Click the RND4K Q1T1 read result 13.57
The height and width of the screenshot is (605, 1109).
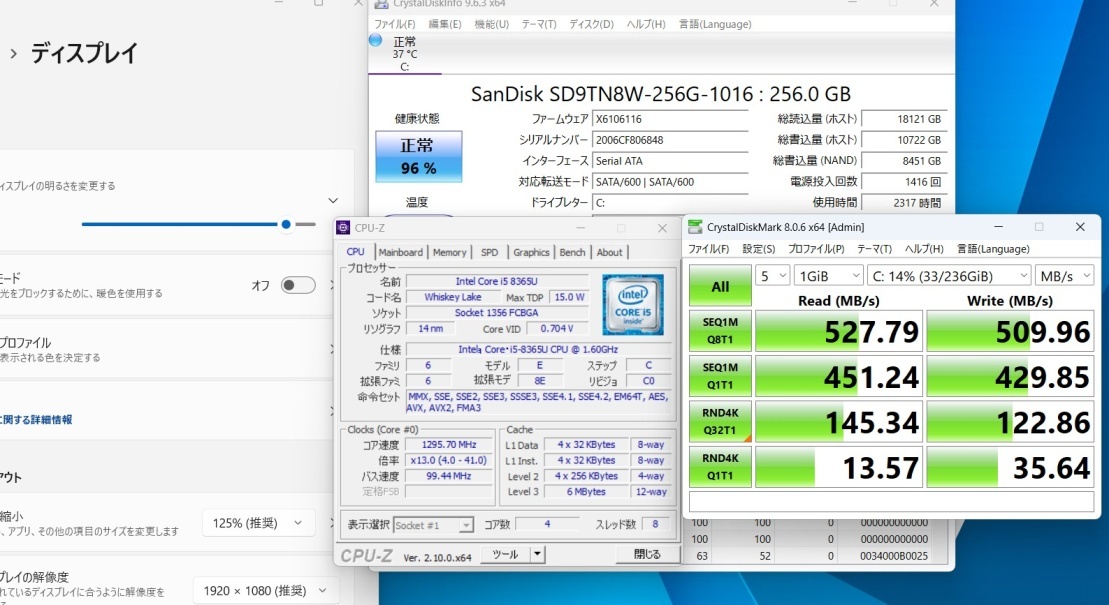(x=839, y=466)
